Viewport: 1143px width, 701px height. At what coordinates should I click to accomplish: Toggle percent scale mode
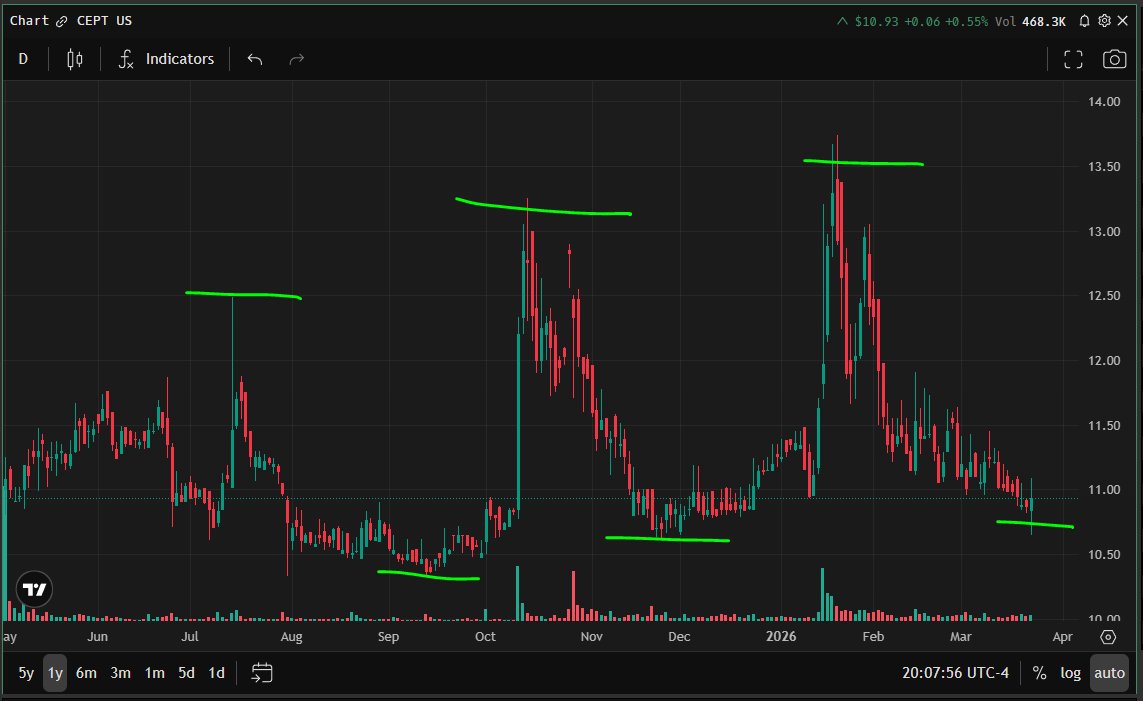(x=1039, y=673)
